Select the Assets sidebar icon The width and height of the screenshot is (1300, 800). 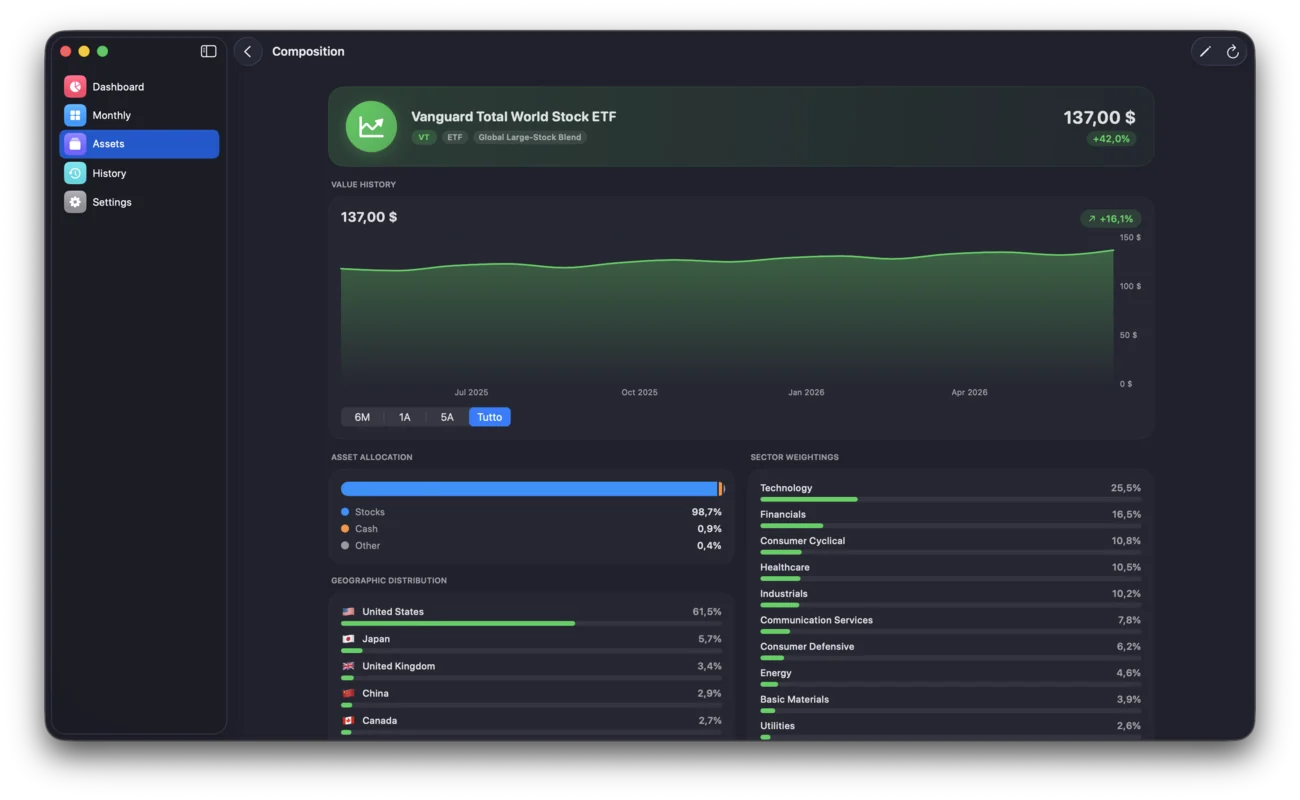(x=75, y=144)
